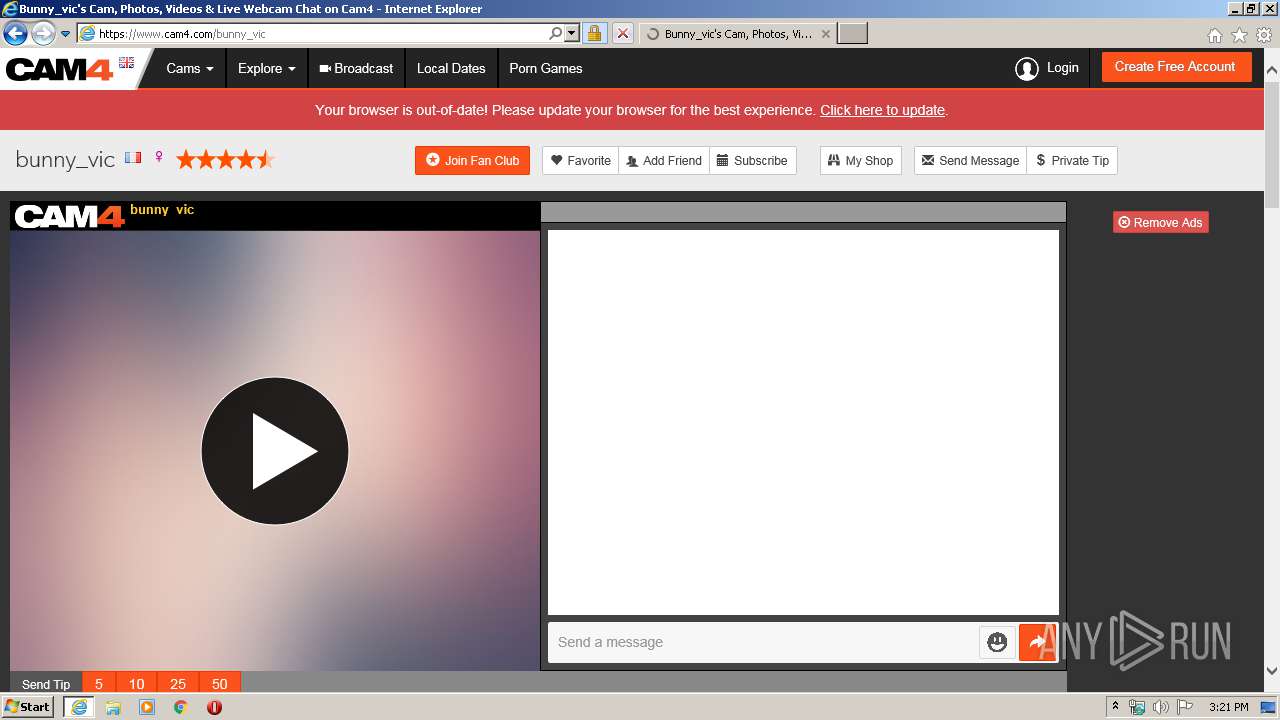Expand the Cams dropdown menu
The width and height of the screenshot is (1280, 720).
[x=190, y=69]
